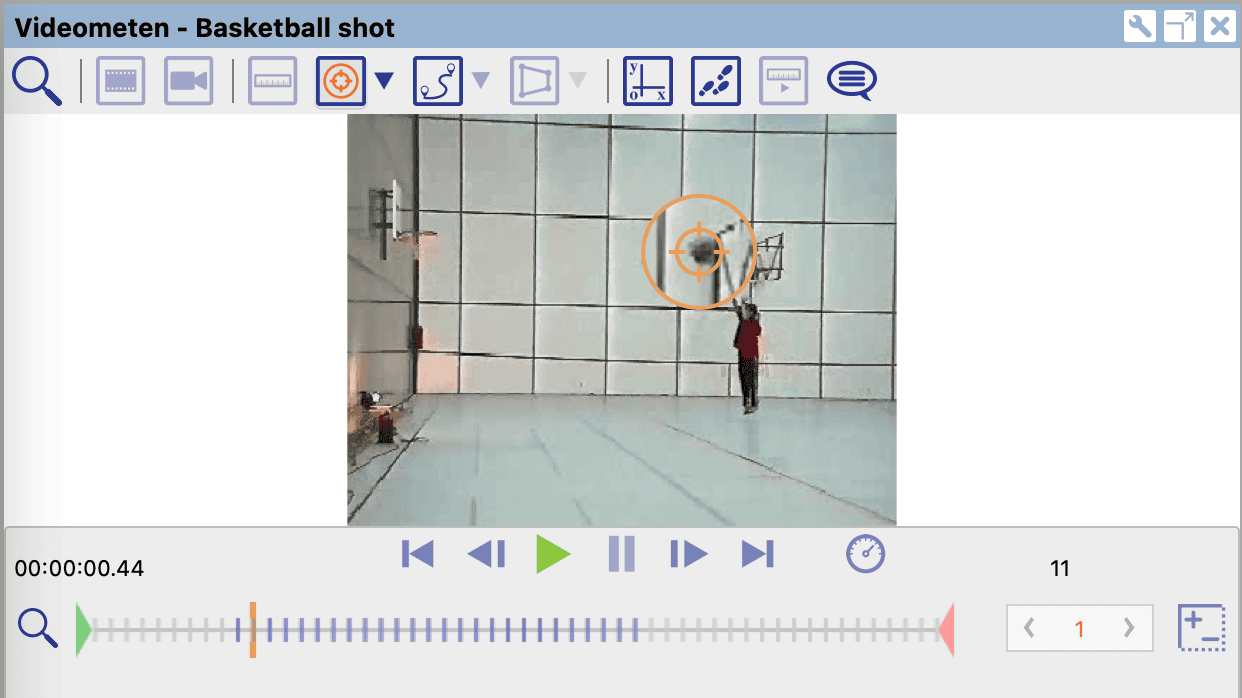This screenshot has width=1242, height=698.
Task: Open the film strip video icon
Action: 120,81
